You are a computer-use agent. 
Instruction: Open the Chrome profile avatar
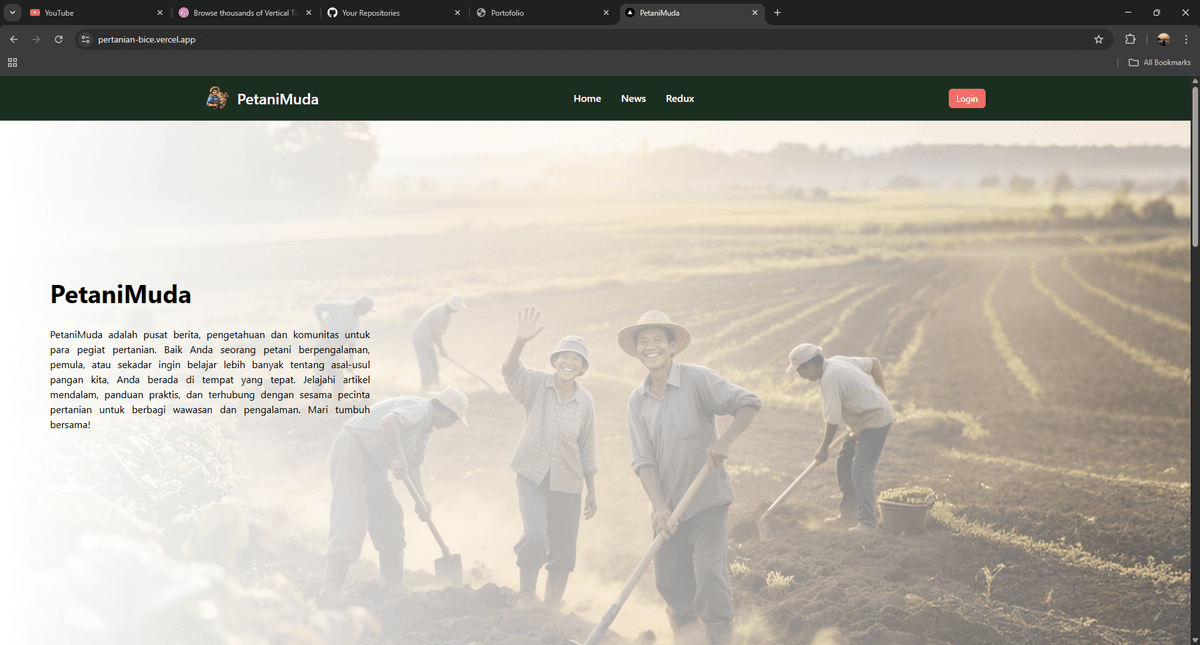click(x=1164, y=39)
